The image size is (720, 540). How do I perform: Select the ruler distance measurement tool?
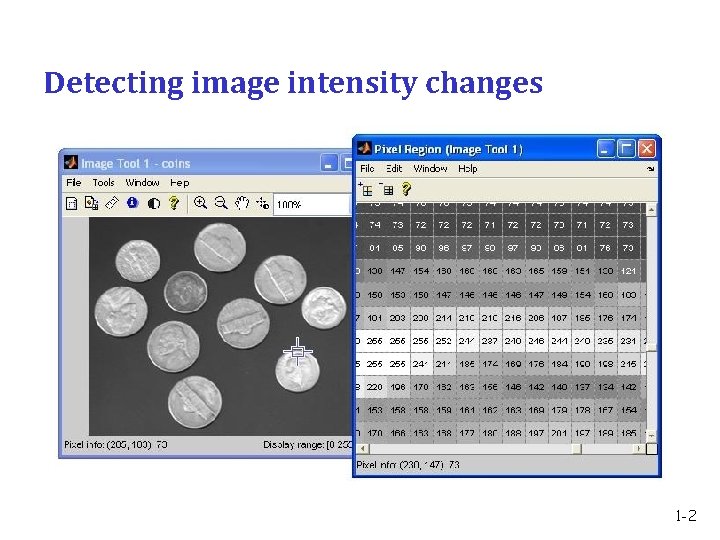click(112, 203)
